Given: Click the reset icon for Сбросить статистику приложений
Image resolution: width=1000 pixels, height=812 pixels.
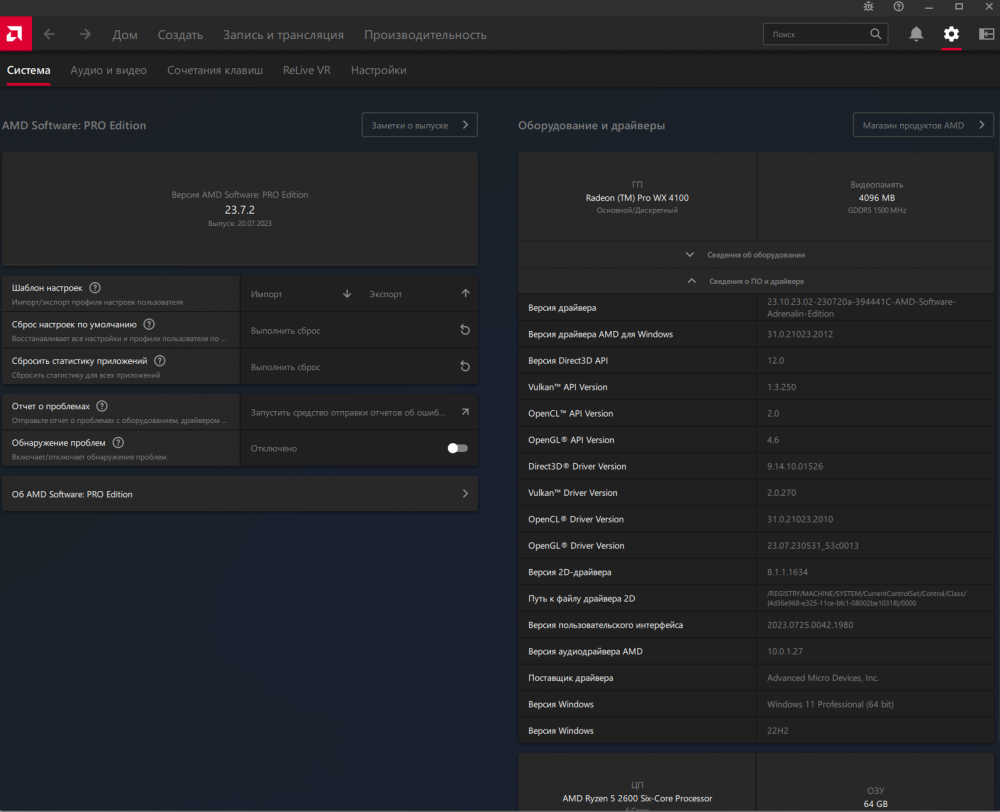Looking at the screenshot, I should (x=465, y=366).
